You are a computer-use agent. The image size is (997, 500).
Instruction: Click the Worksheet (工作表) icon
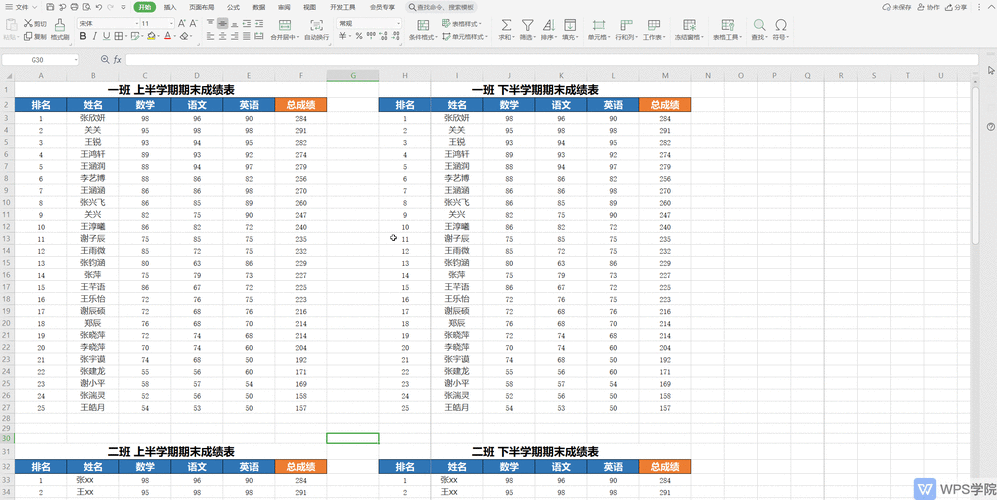(653, 25)
